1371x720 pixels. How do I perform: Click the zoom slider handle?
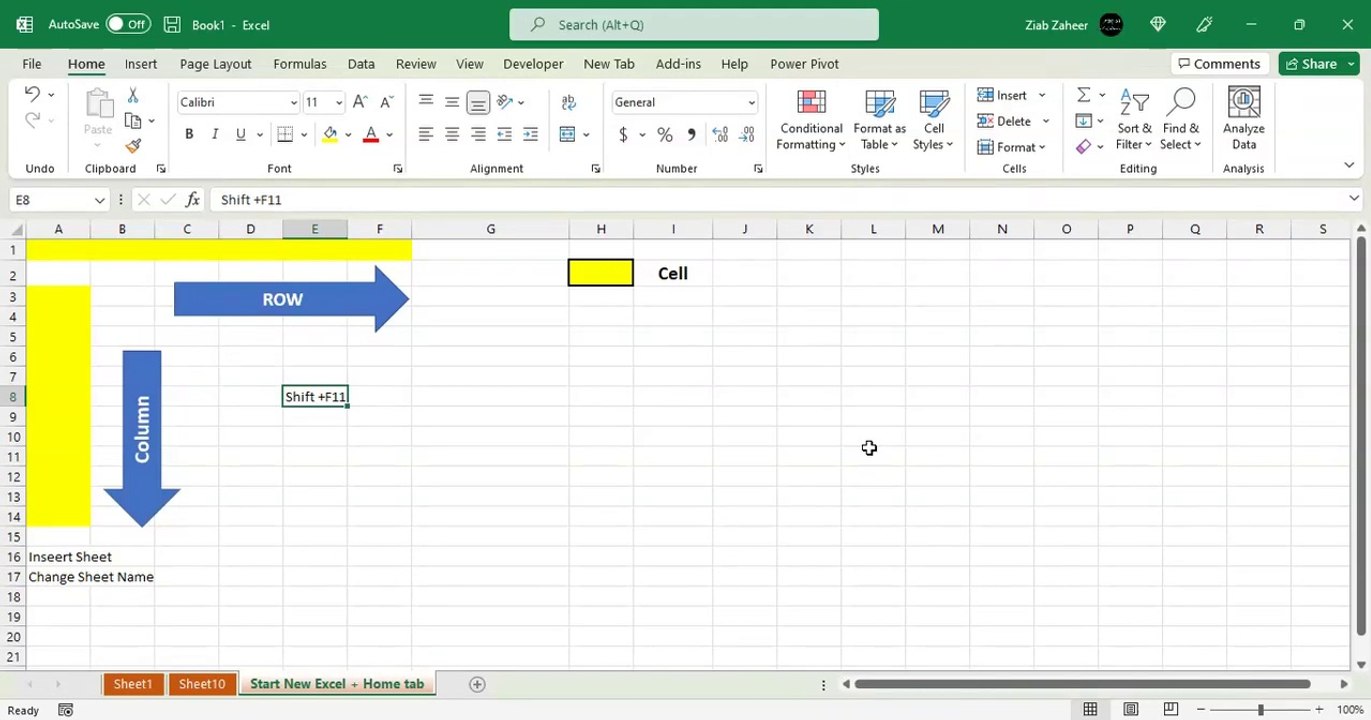[x=1260, y=710]
